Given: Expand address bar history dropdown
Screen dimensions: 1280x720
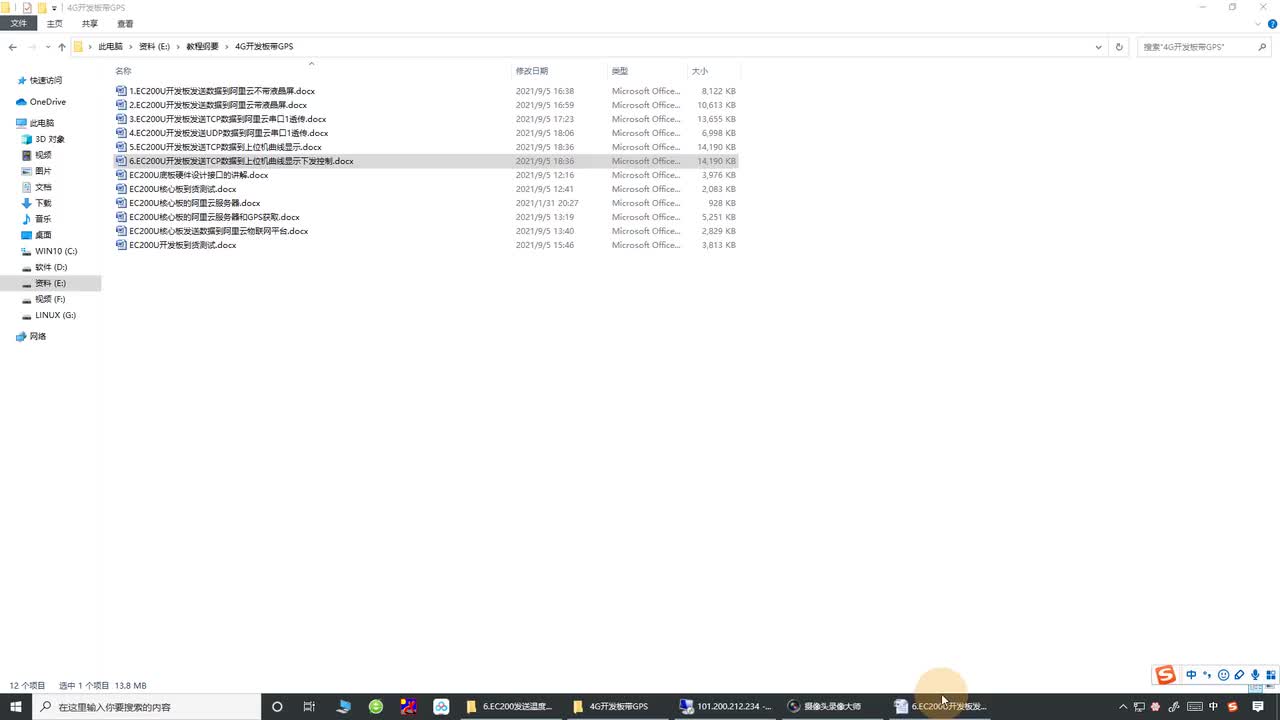Looking at the screenshot, I should pos(1099,47).
